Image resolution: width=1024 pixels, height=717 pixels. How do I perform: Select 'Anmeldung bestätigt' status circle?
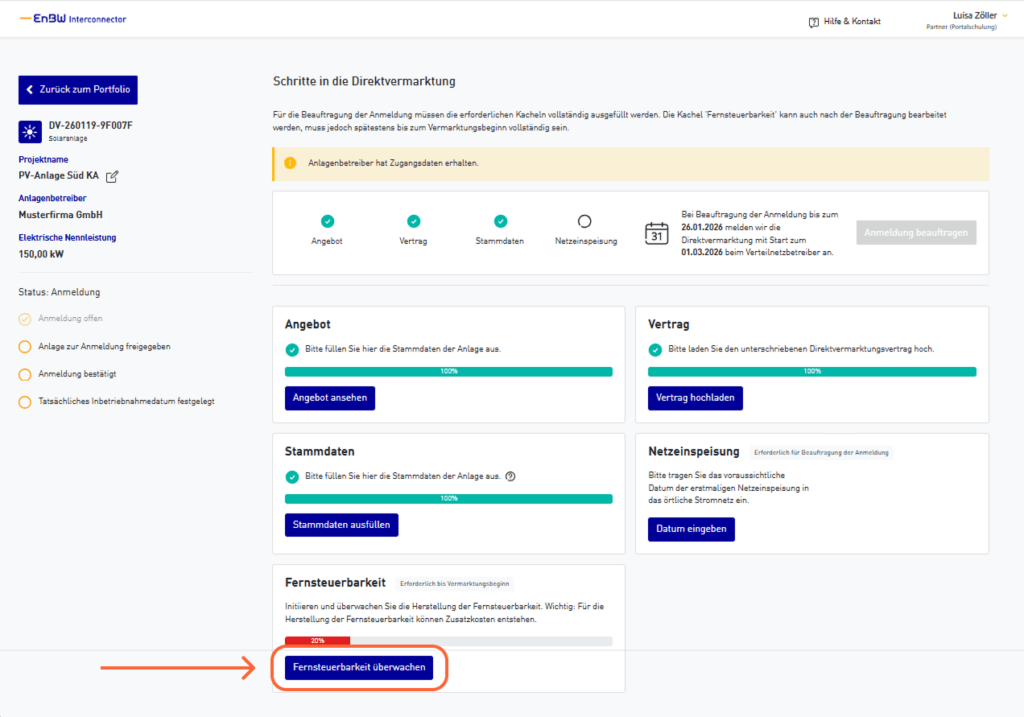pos(25,374)
